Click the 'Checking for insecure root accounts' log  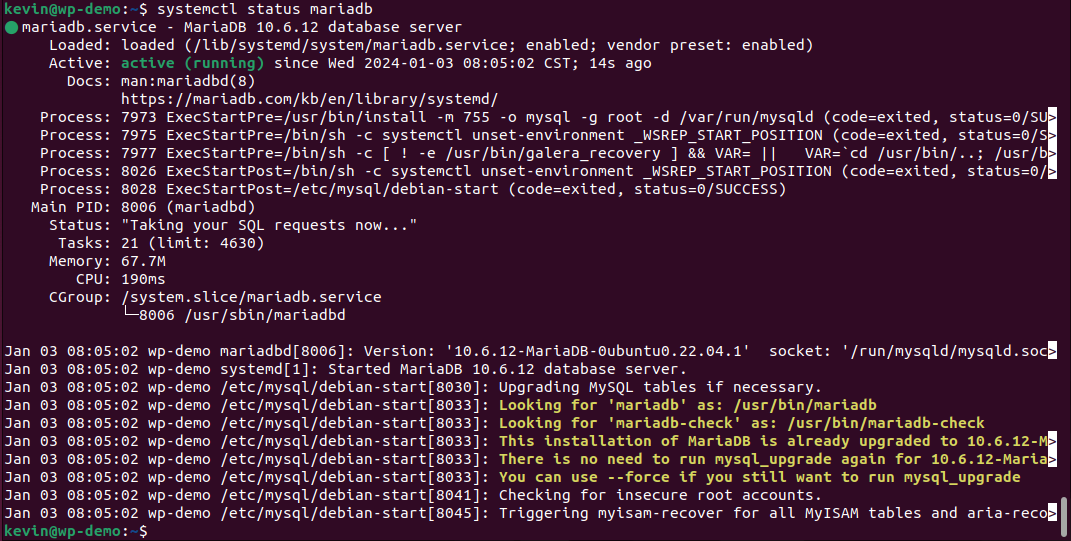point(660,495)
